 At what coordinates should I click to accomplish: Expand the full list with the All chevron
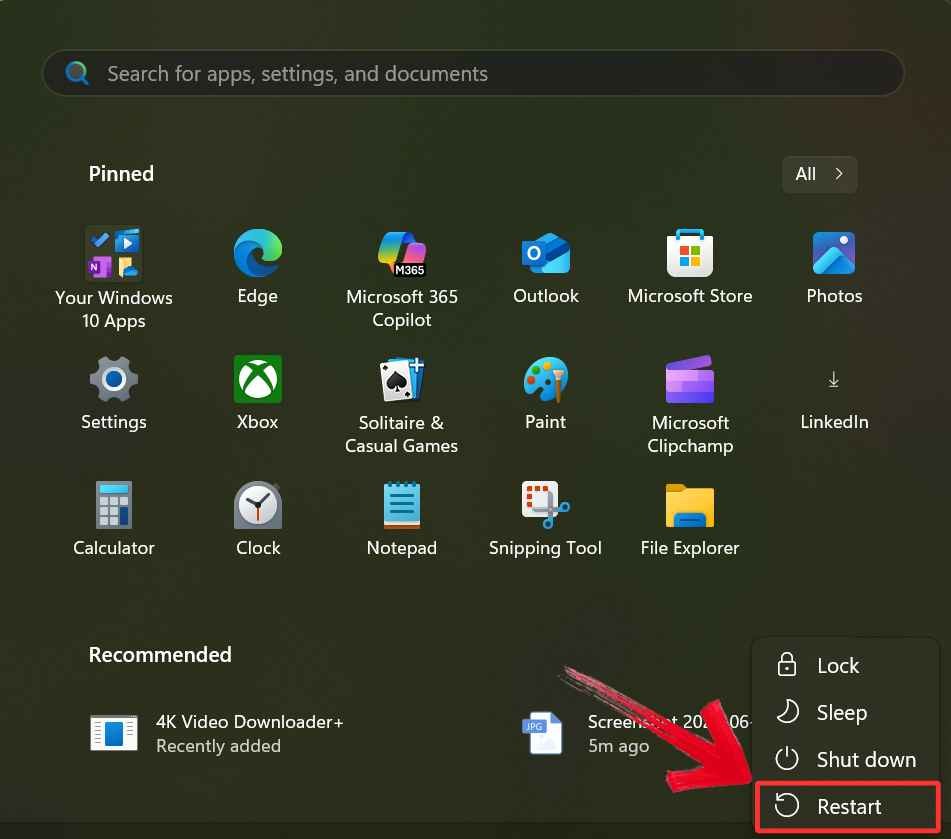(x=818, y=174)
